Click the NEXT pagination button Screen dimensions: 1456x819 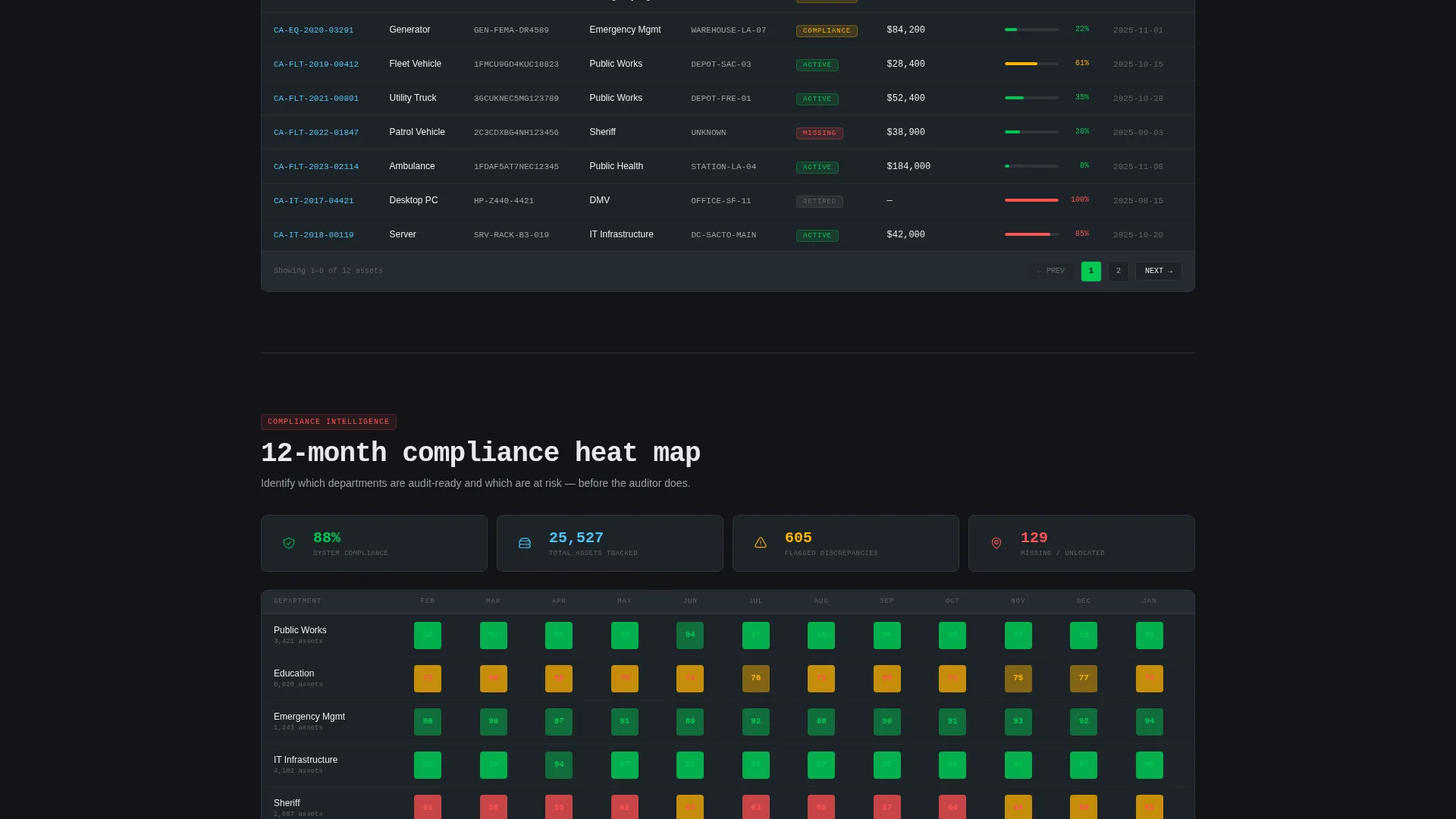pyautogui.click(x=1158, y=271)
